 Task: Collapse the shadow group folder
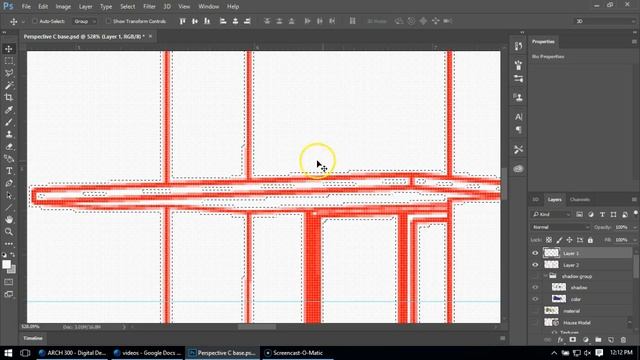[x=546, y=276]
